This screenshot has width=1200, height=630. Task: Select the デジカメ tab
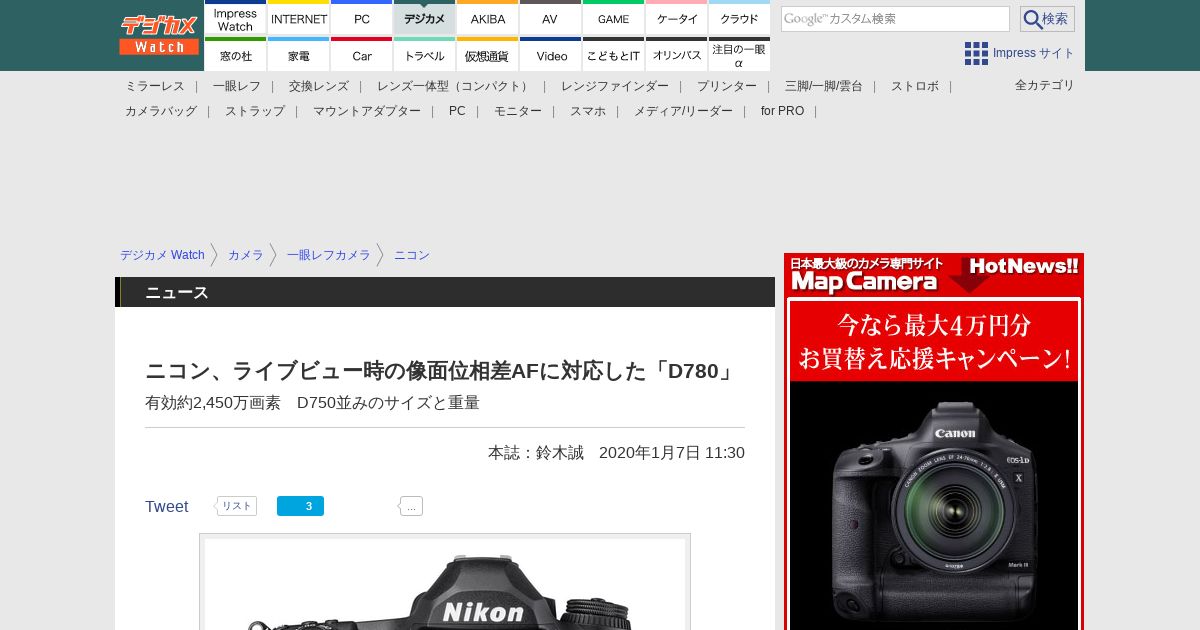[425, 17]
